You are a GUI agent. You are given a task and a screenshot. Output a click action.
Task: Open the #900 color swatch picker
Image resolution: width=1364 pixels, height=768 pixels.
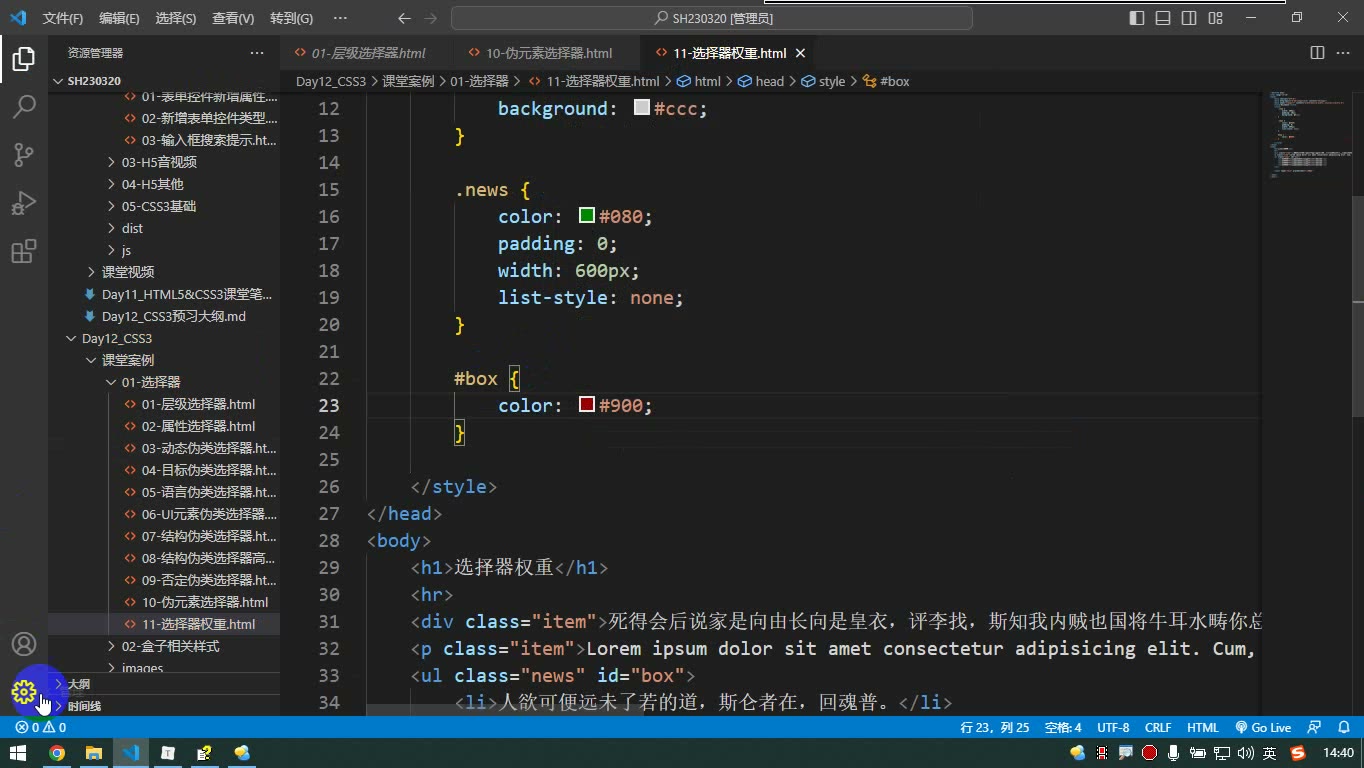click(x=587, y=405)
